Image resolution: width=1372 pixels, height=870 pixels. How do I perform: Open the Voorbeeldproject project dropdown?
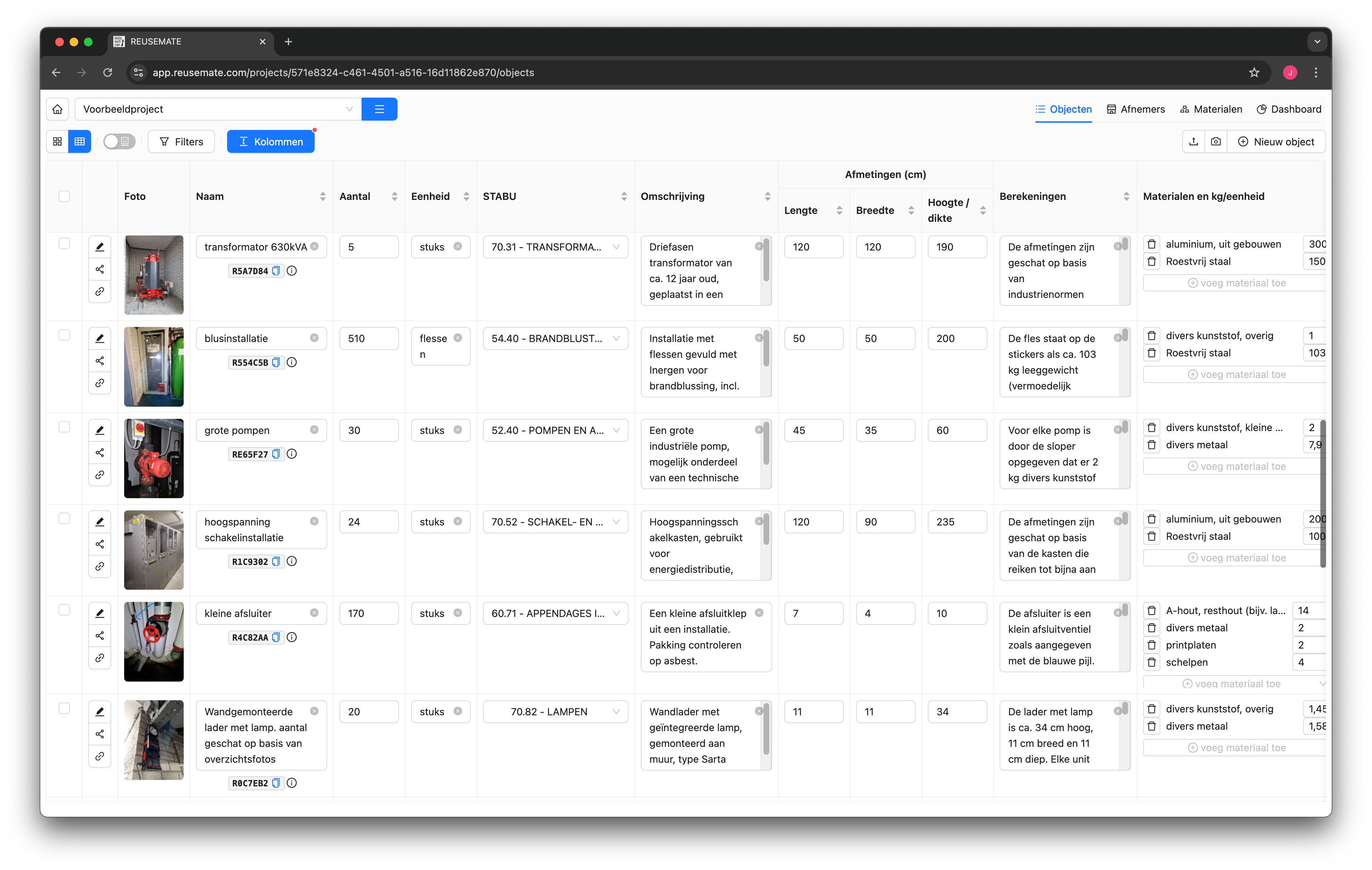pos(218,109)
